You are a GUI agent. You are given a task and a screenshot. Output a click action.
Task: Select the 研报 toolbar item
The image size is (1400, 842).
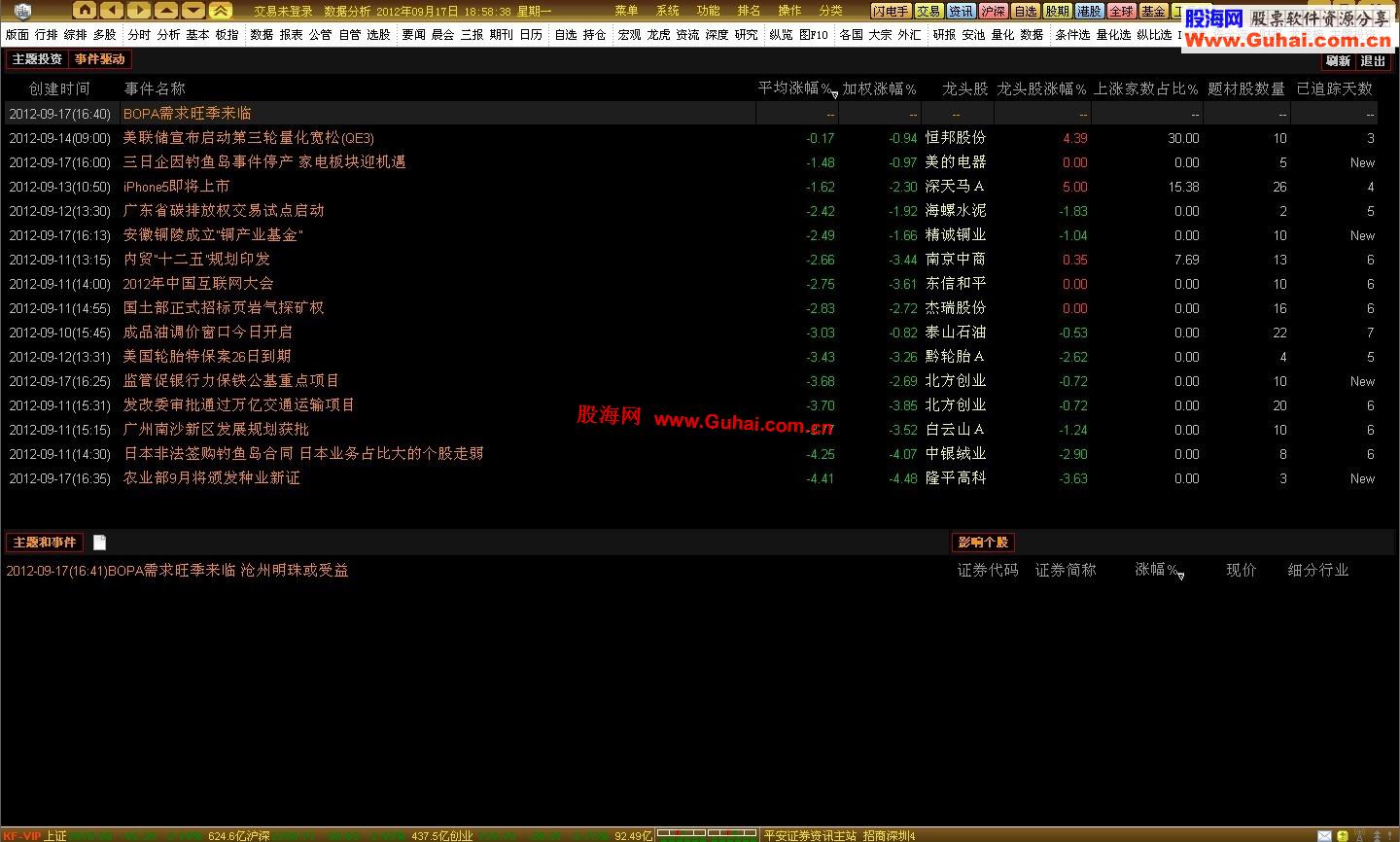coord(944,35)
